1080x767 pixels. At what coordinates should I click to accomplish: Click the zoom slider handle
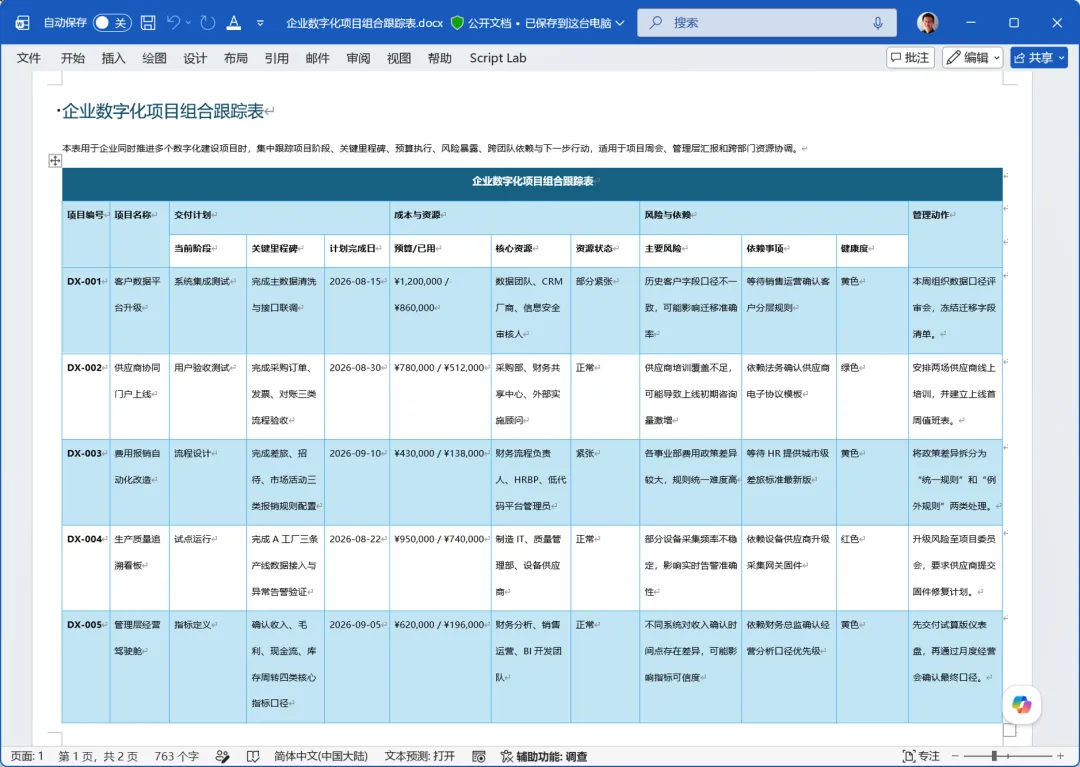click(994, 756)
